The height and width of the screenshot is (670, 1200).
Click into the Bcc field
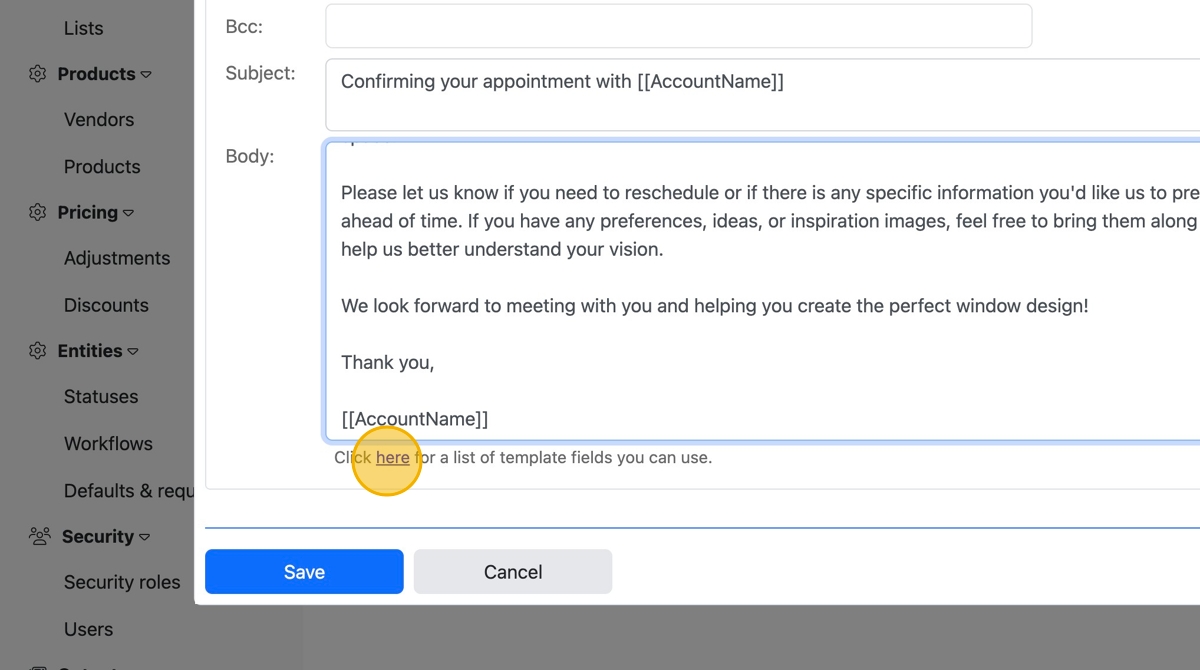(678, 26)
